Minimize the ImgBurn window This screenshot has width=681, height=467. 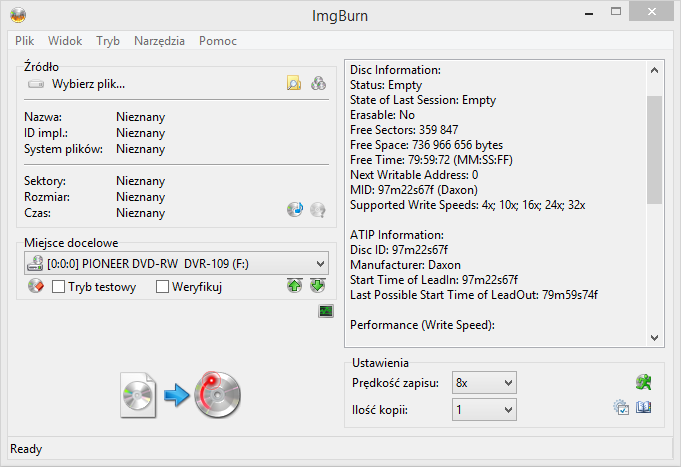pyautogui.click(x=589, y=13)
